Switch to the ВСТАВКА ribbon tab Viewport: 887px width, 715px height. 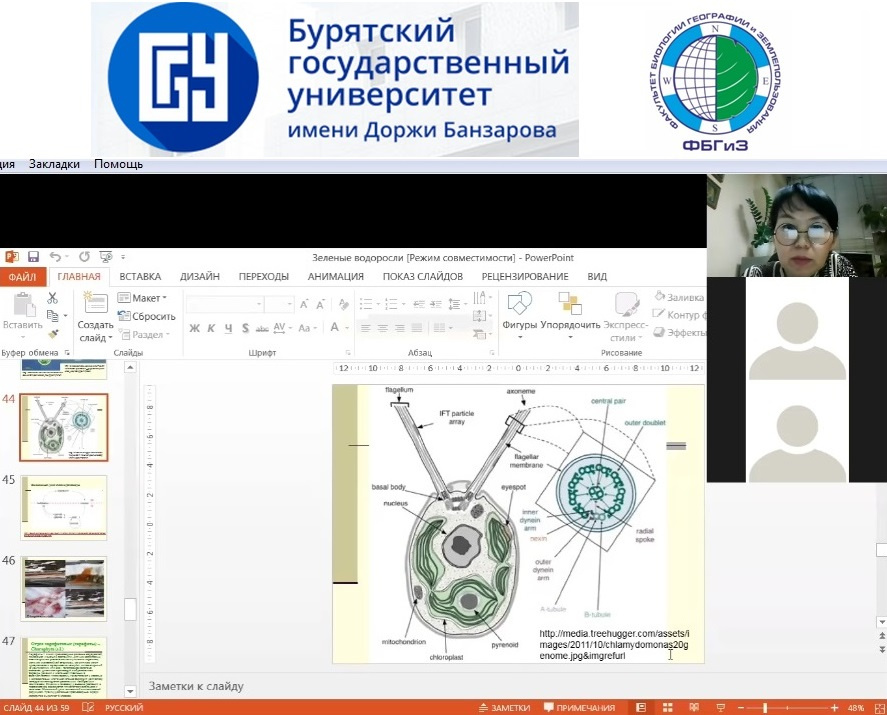[140, 277]
